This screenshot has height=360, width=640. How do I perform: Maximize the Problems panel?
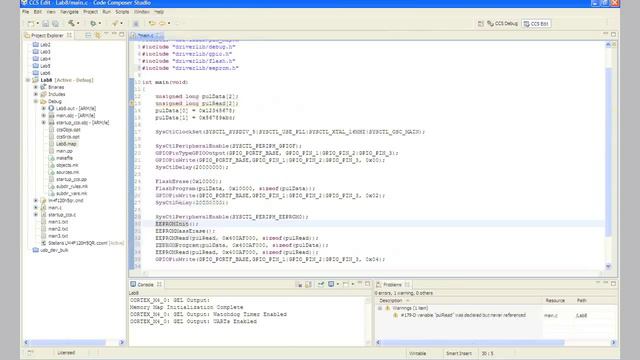(x=613, y=284)
